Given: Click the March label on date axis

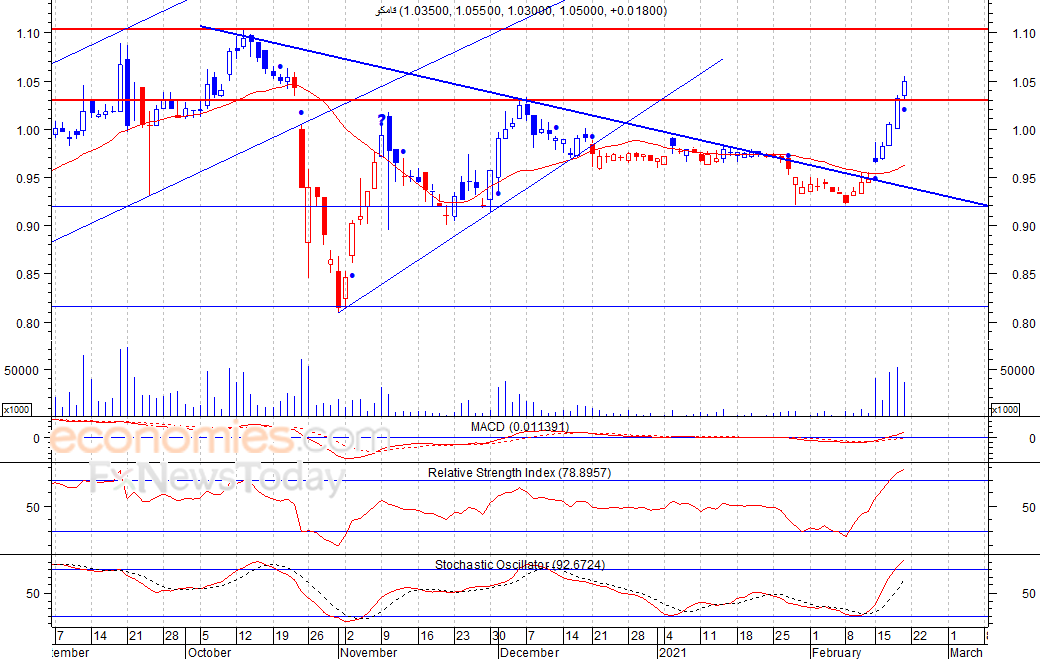Looking at the screenshot, I should [x=965, y=652].
